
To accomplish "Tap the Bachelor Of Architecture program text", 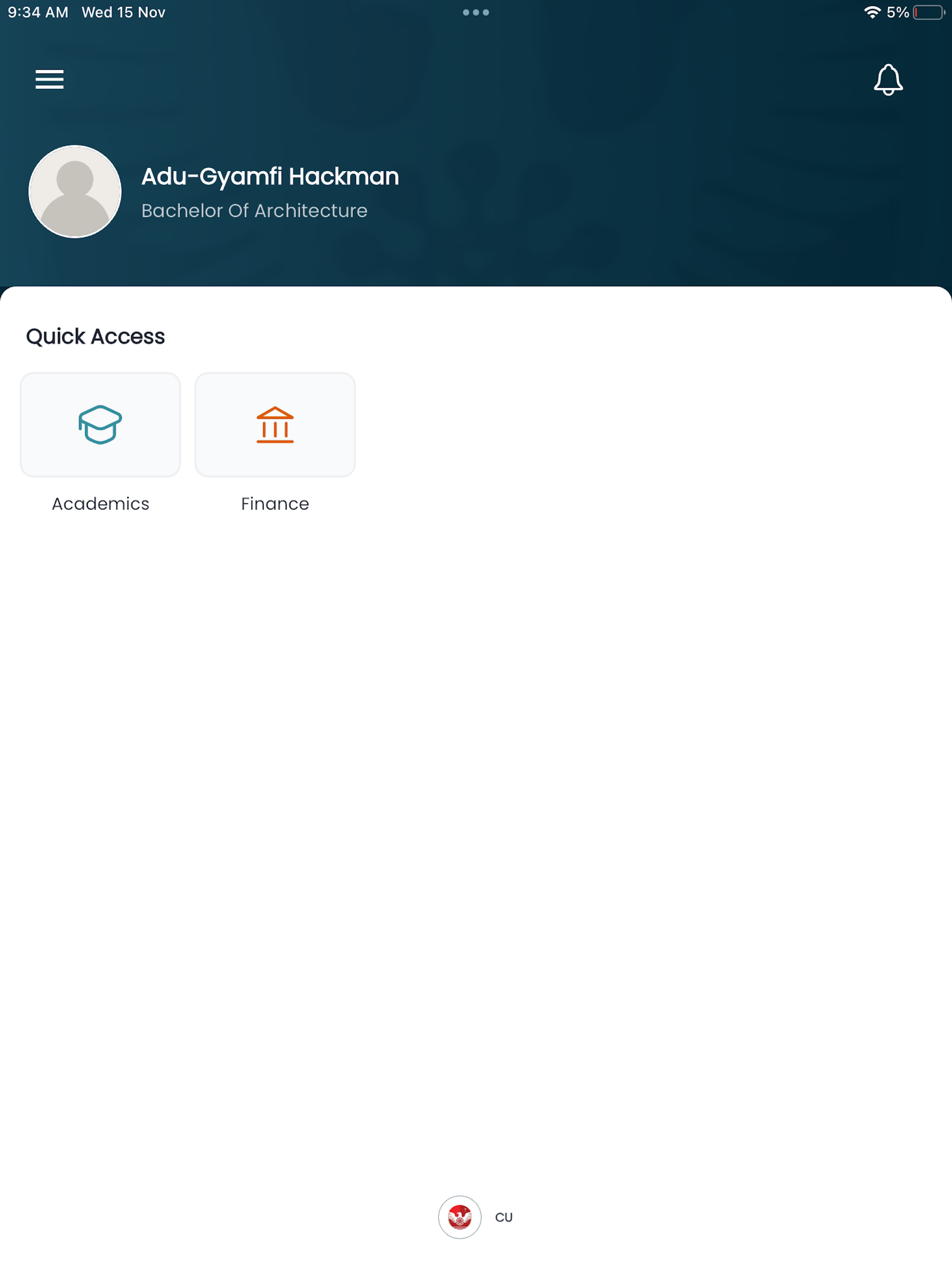I will 254,211.
